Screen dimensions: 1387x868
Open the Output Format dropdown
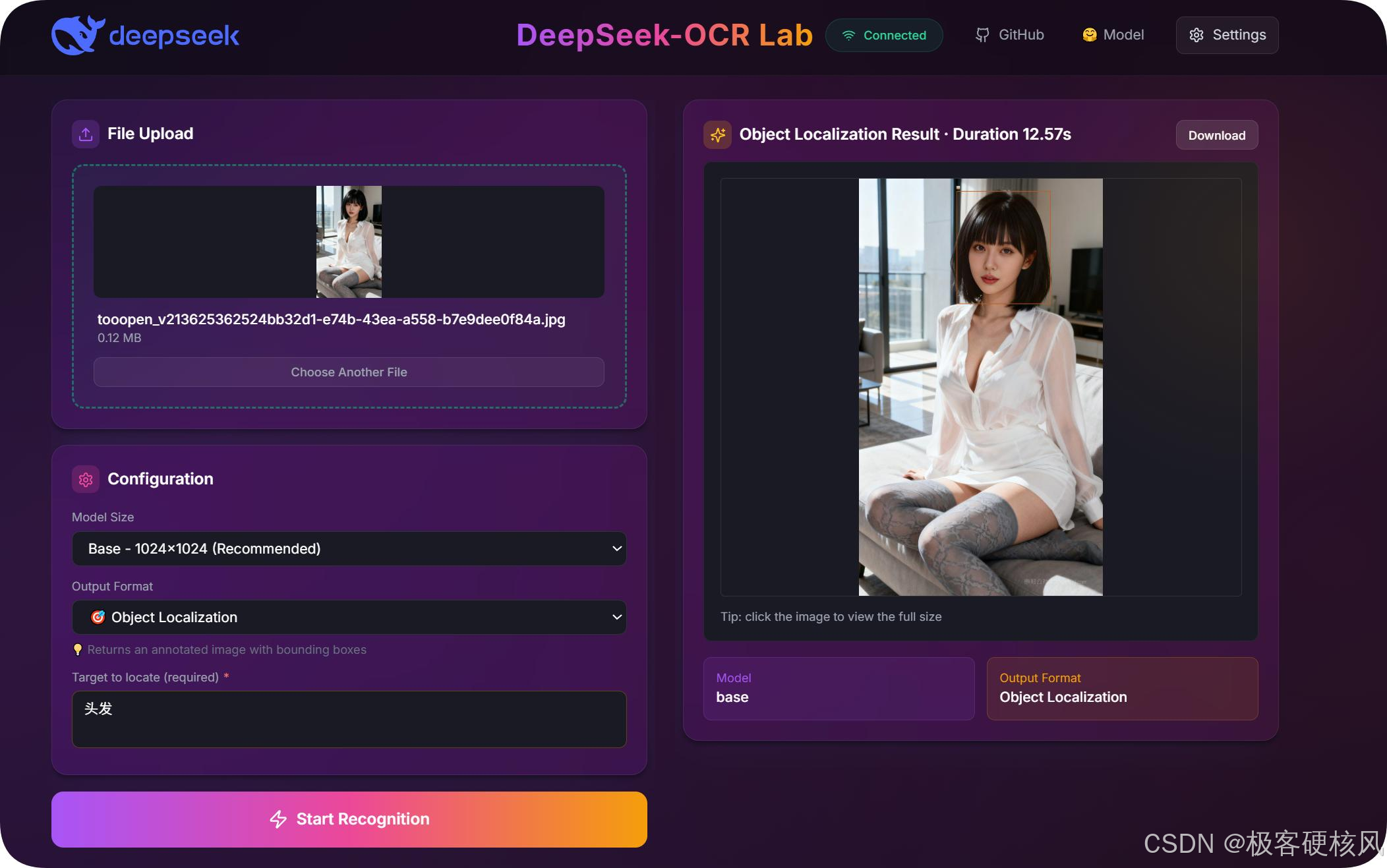349,617
